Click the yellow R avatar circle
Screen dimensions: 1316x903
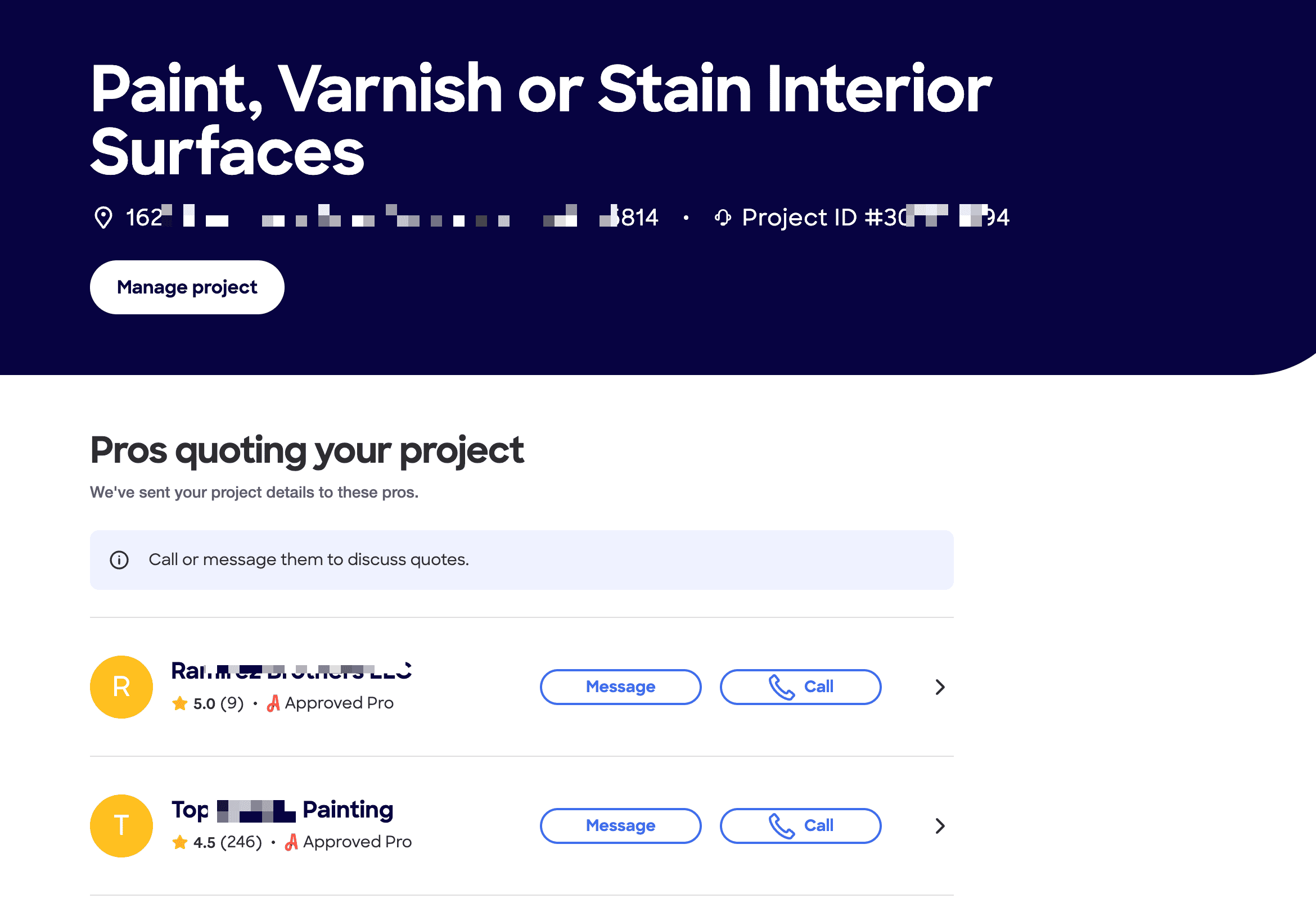(121, 687)
